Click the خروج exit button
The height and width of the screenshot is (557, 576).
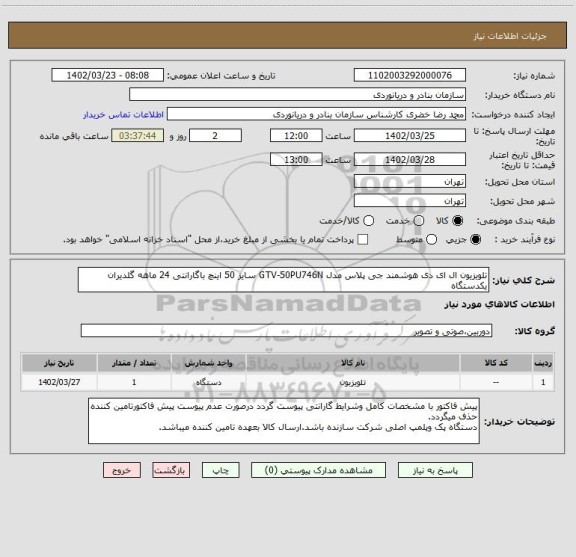click(x=122, y=470)
